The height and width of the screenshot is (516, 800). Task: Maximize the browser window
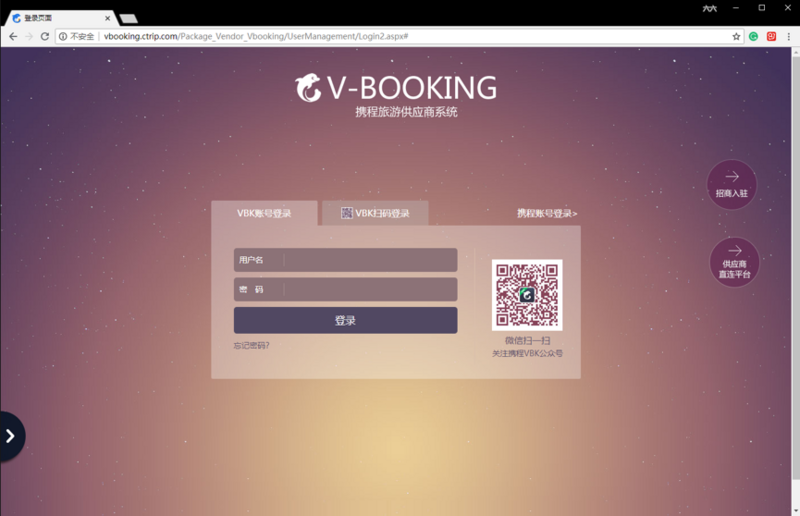[x=762, y=8]
